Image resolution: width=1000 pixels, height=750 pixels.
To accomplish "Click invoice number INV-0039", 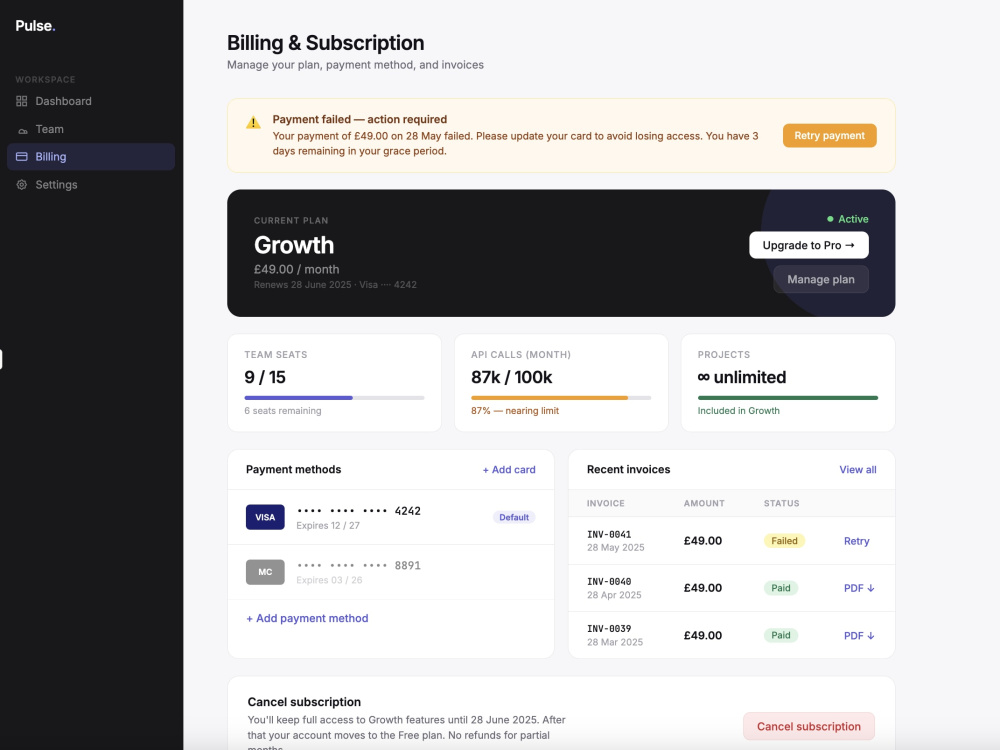I will pos(609,629).
